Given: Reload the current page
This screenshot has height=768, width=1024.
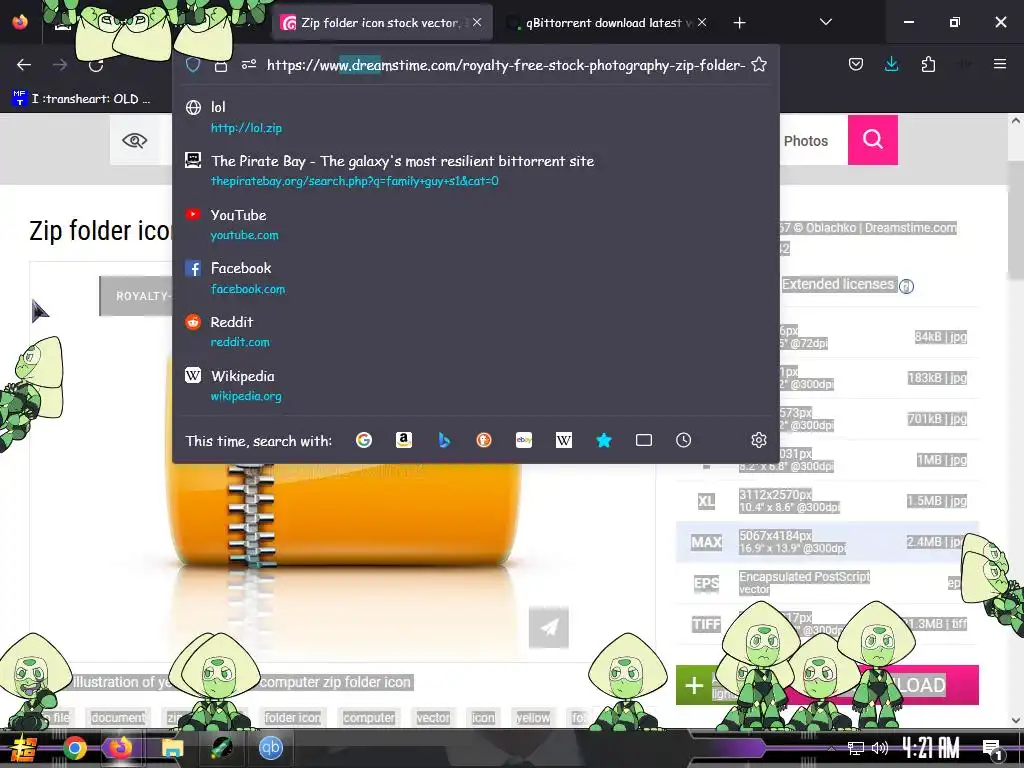Looking at the screenshot, I should click(x=96, y=65).
